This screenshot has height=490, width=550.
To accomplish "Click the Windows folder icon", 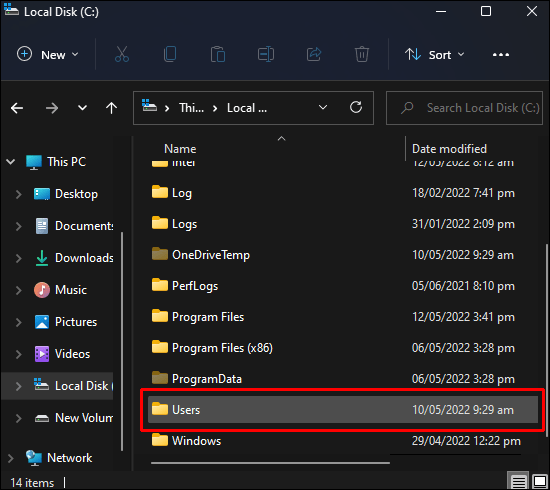I will click(x=160, y=440).
